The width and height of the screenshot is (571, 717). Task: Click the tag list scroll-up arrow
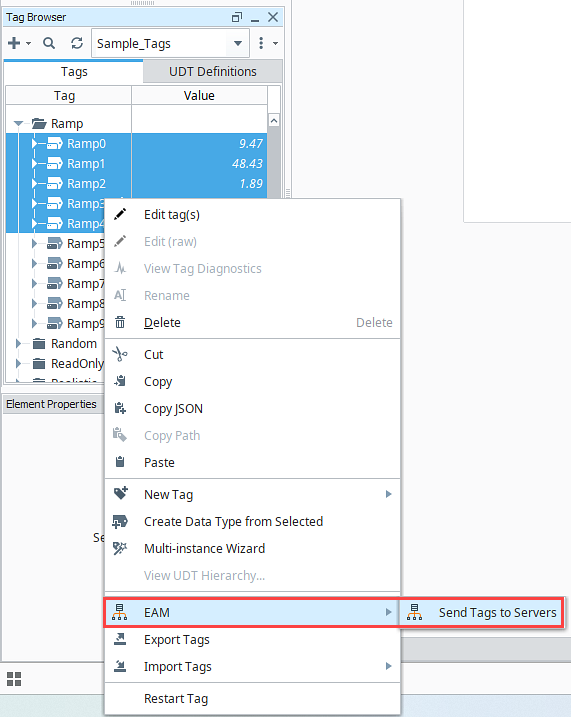[274, 121]
